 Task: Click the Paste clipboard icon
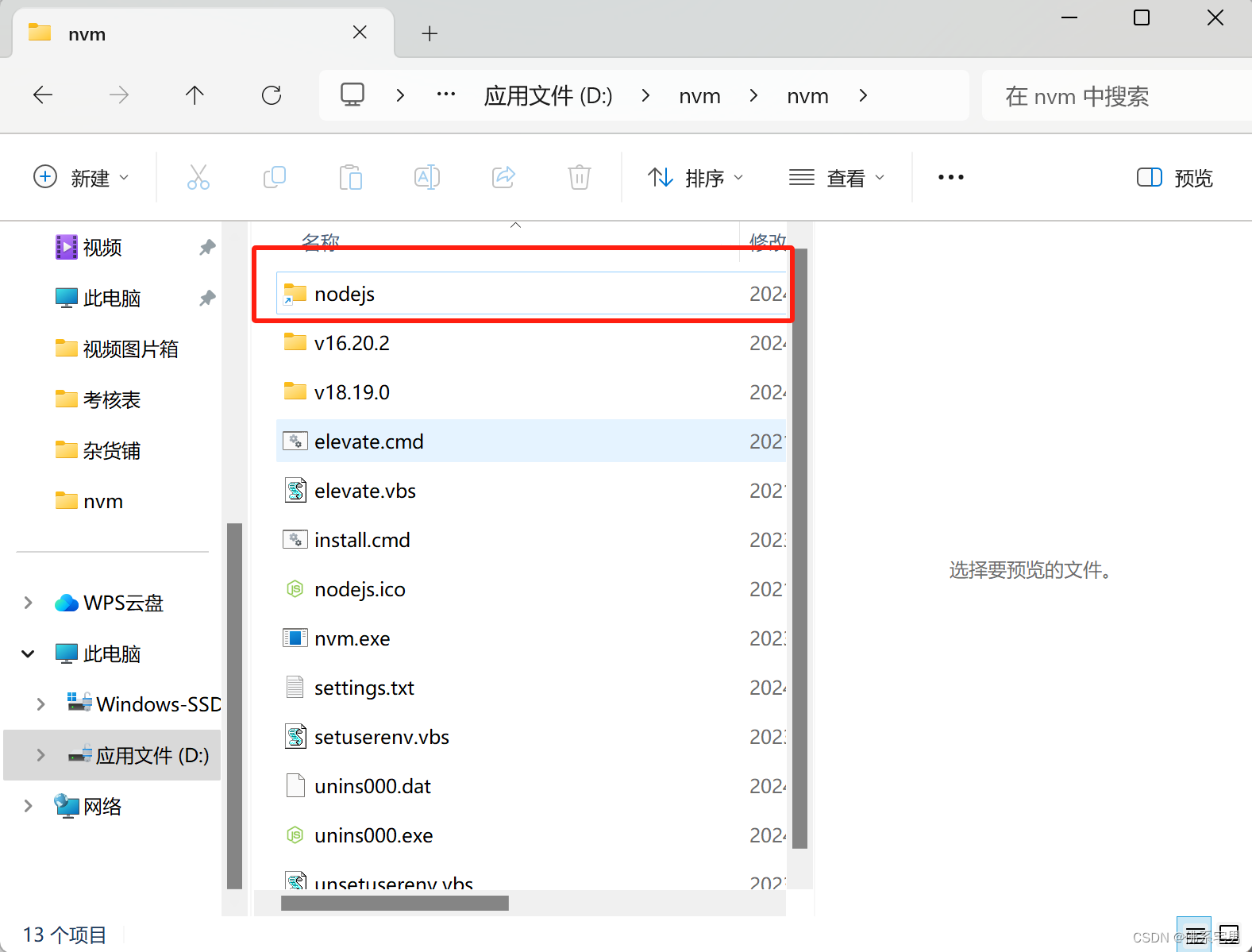[x=350, y=177]
